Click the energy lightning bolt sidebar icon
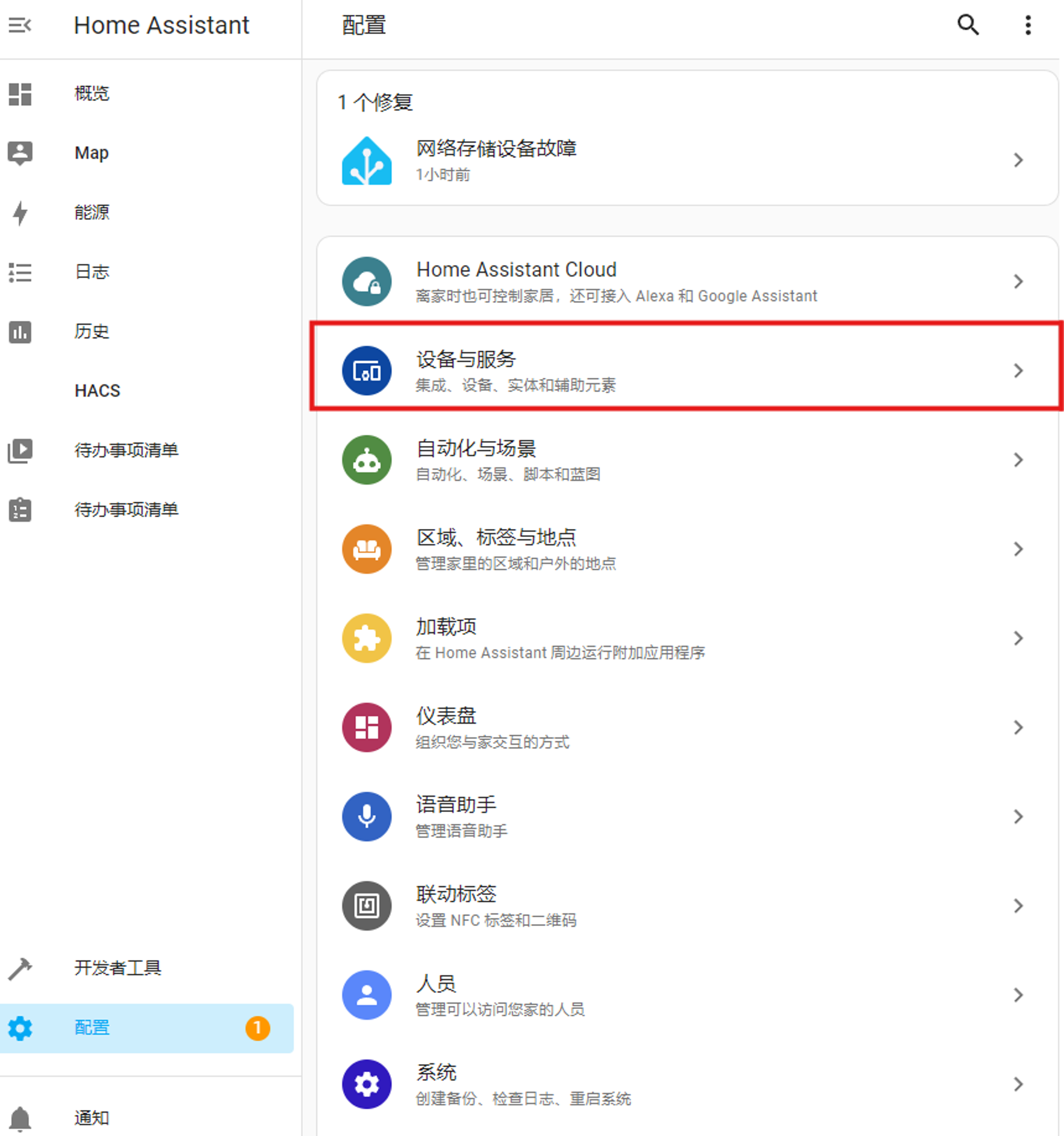The width and height of the screenshot is (1064, 1136). point(20,213)
